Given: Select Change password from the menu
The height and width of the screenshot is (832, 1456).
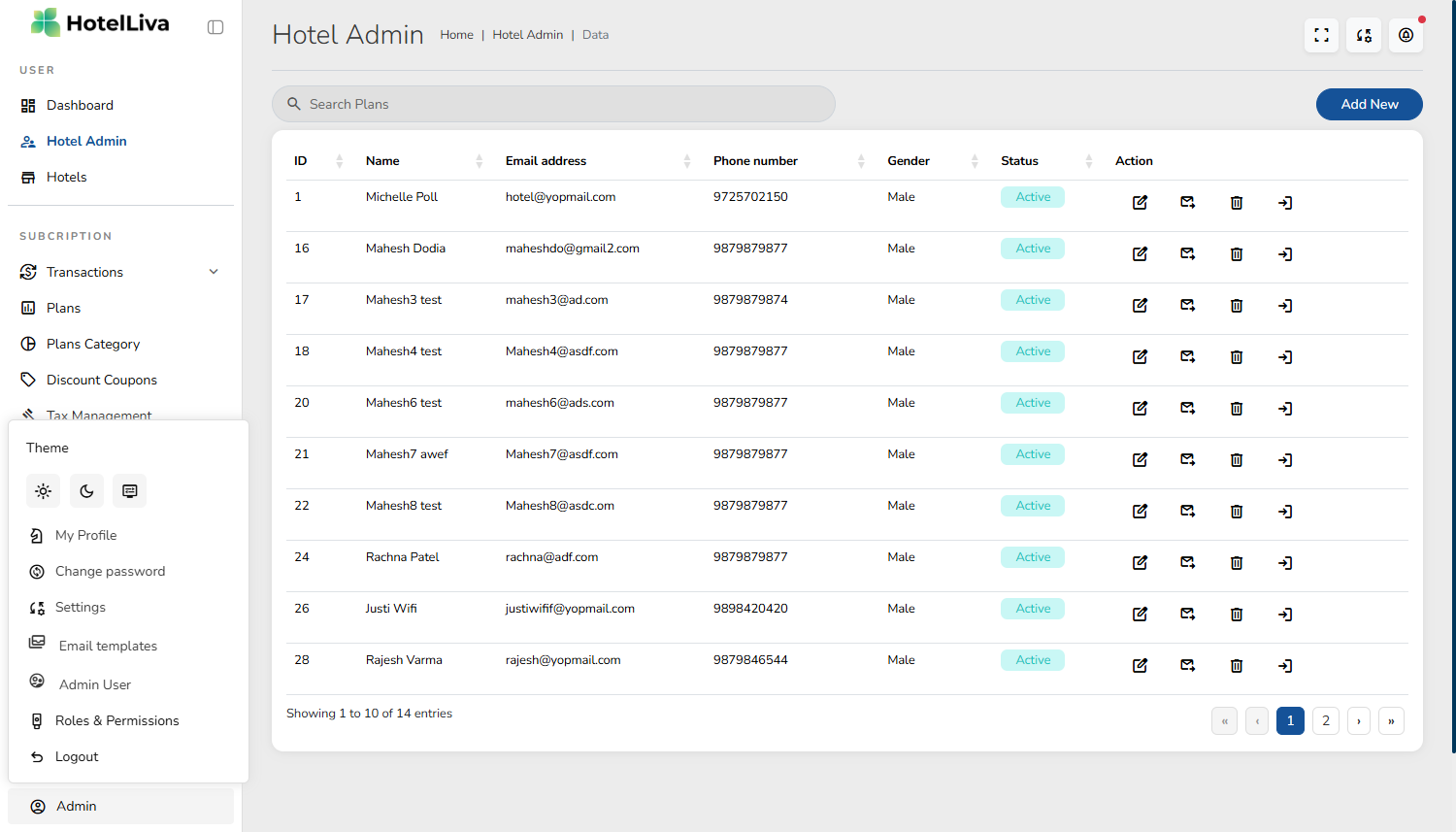Looking at the screenshot, I should coord(110,571).
